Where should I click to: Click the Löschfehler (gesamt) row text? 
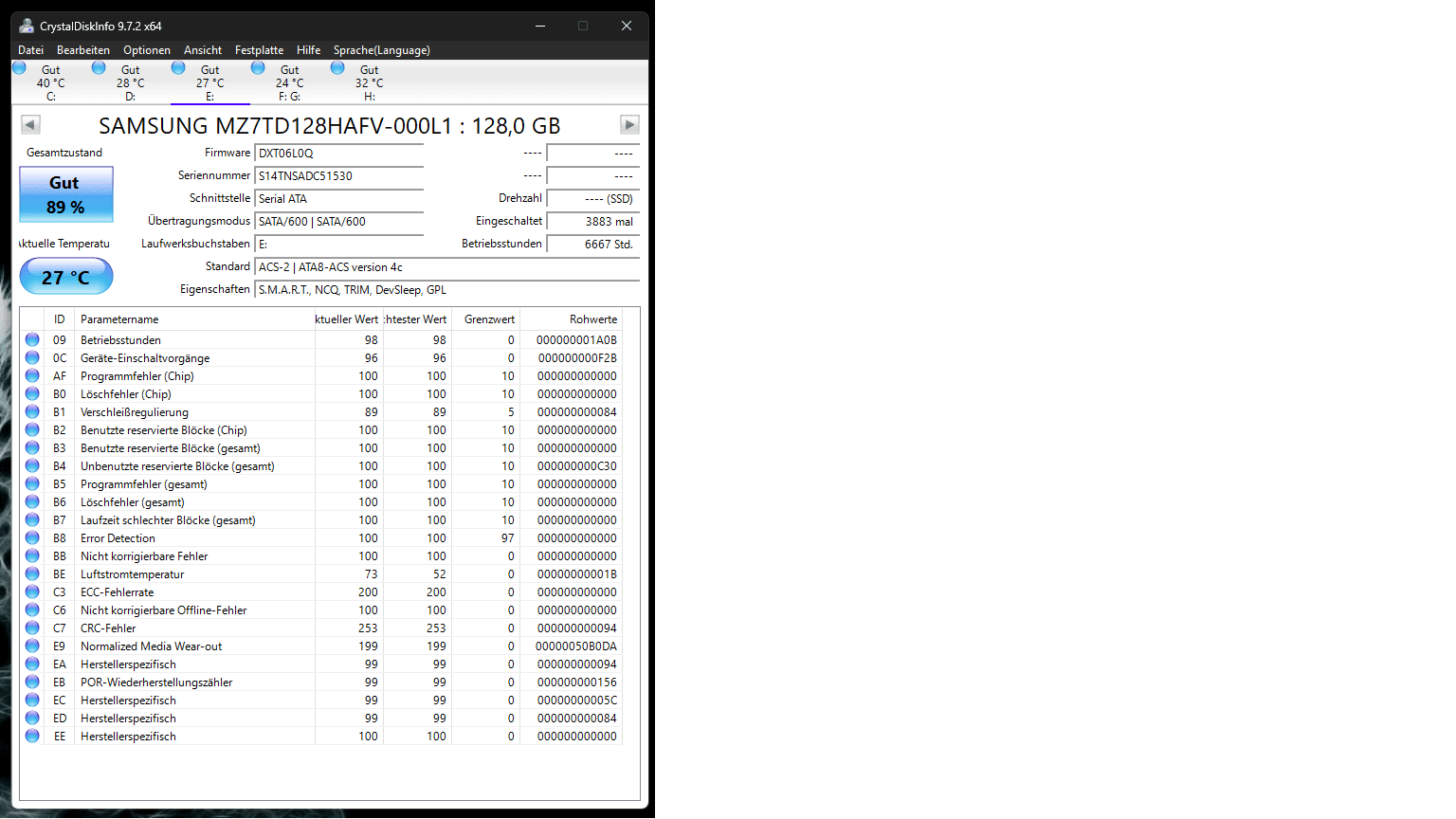tap(133, 502)
